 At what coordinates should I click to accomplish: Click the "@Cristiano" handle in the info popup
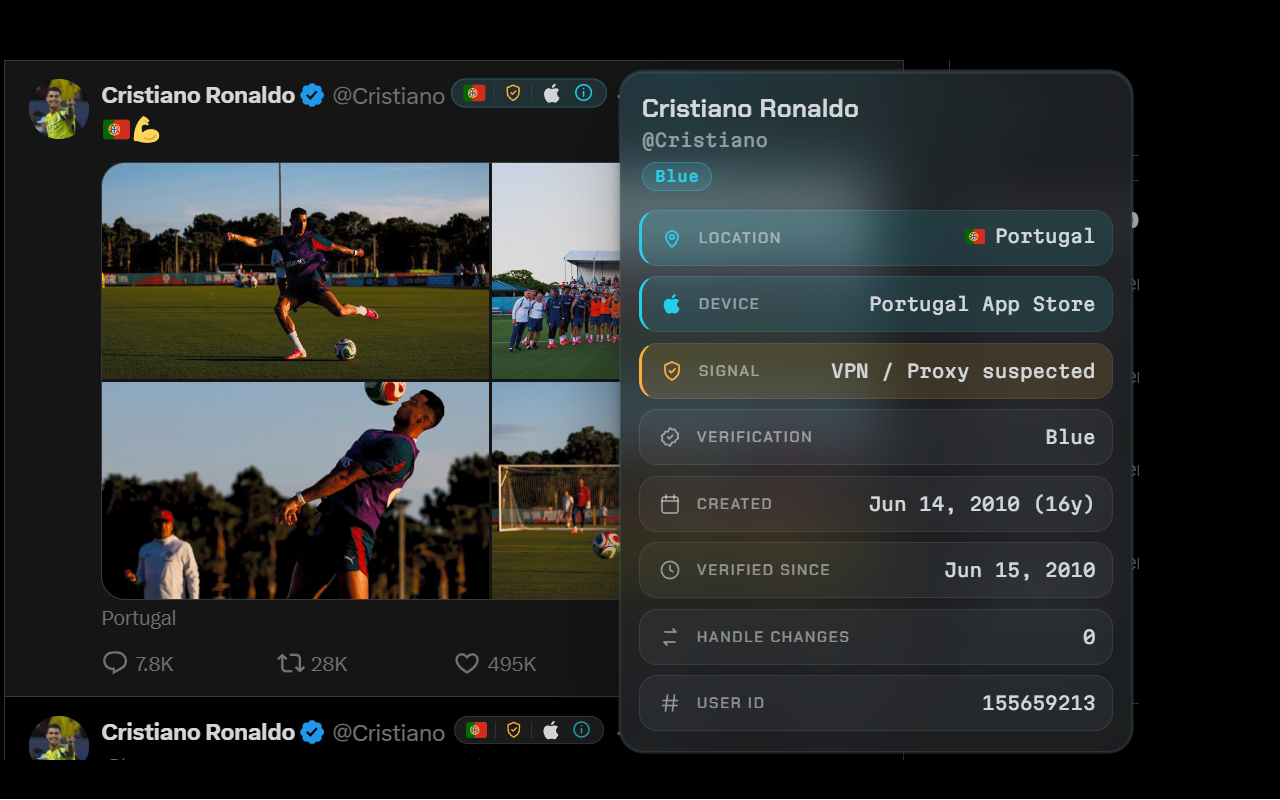705,140
